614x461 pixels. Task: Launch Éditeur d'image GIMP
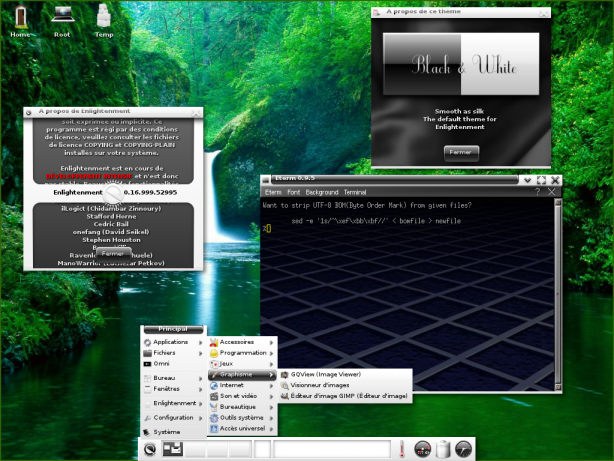(x=347, y=396)
